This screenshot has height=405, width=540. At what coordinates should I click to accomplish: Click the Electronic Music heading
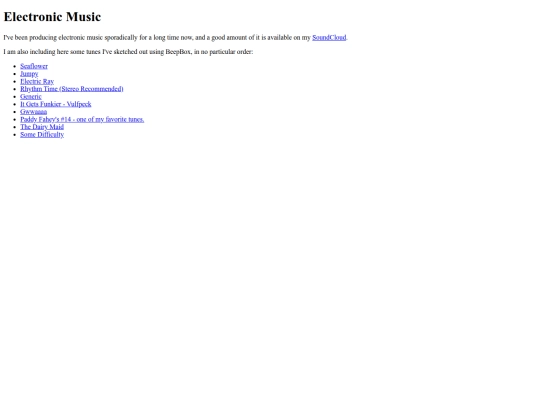[52, 17]
